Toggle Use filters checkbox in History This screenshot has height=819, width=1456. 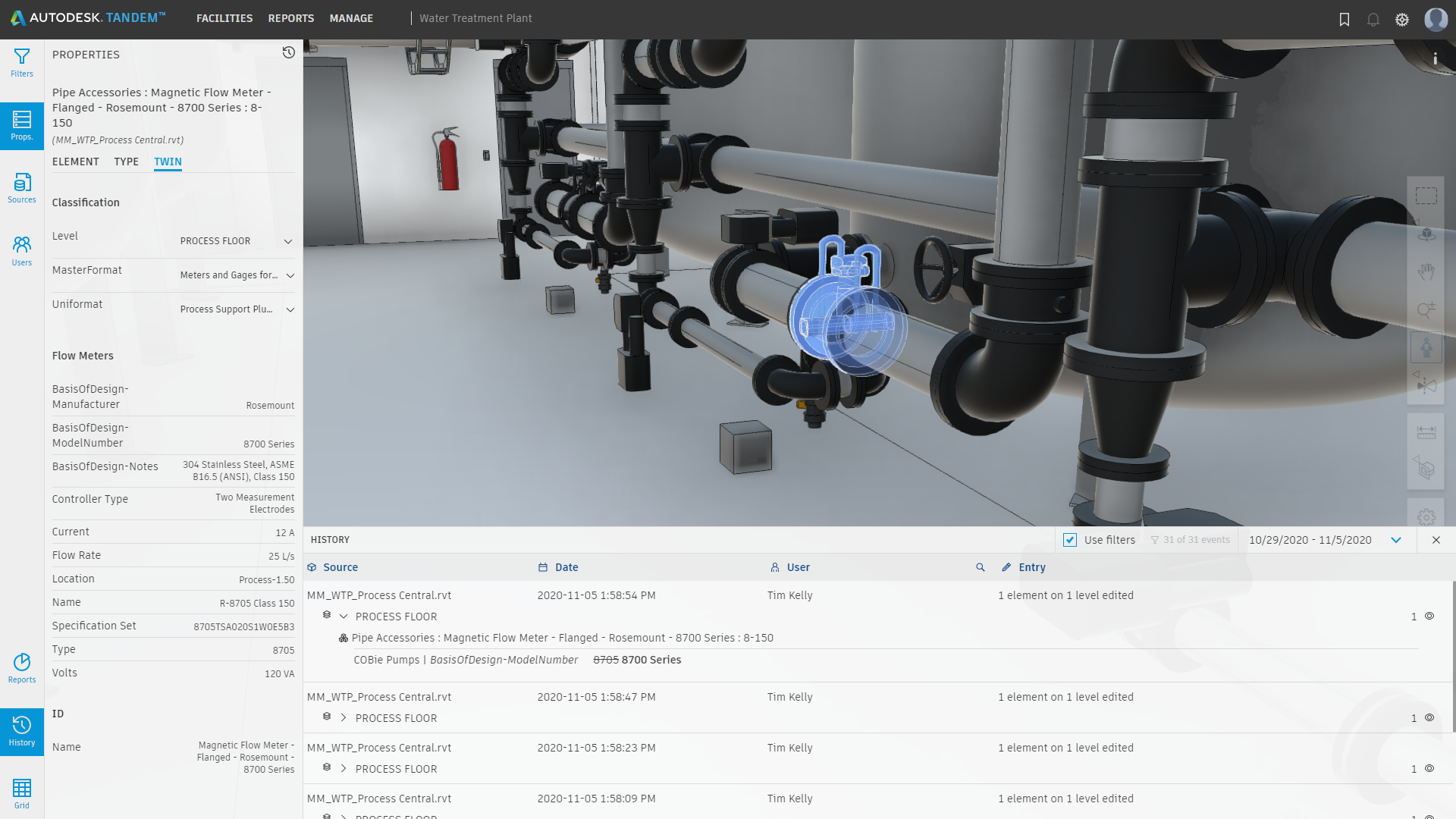(1070, 540)
